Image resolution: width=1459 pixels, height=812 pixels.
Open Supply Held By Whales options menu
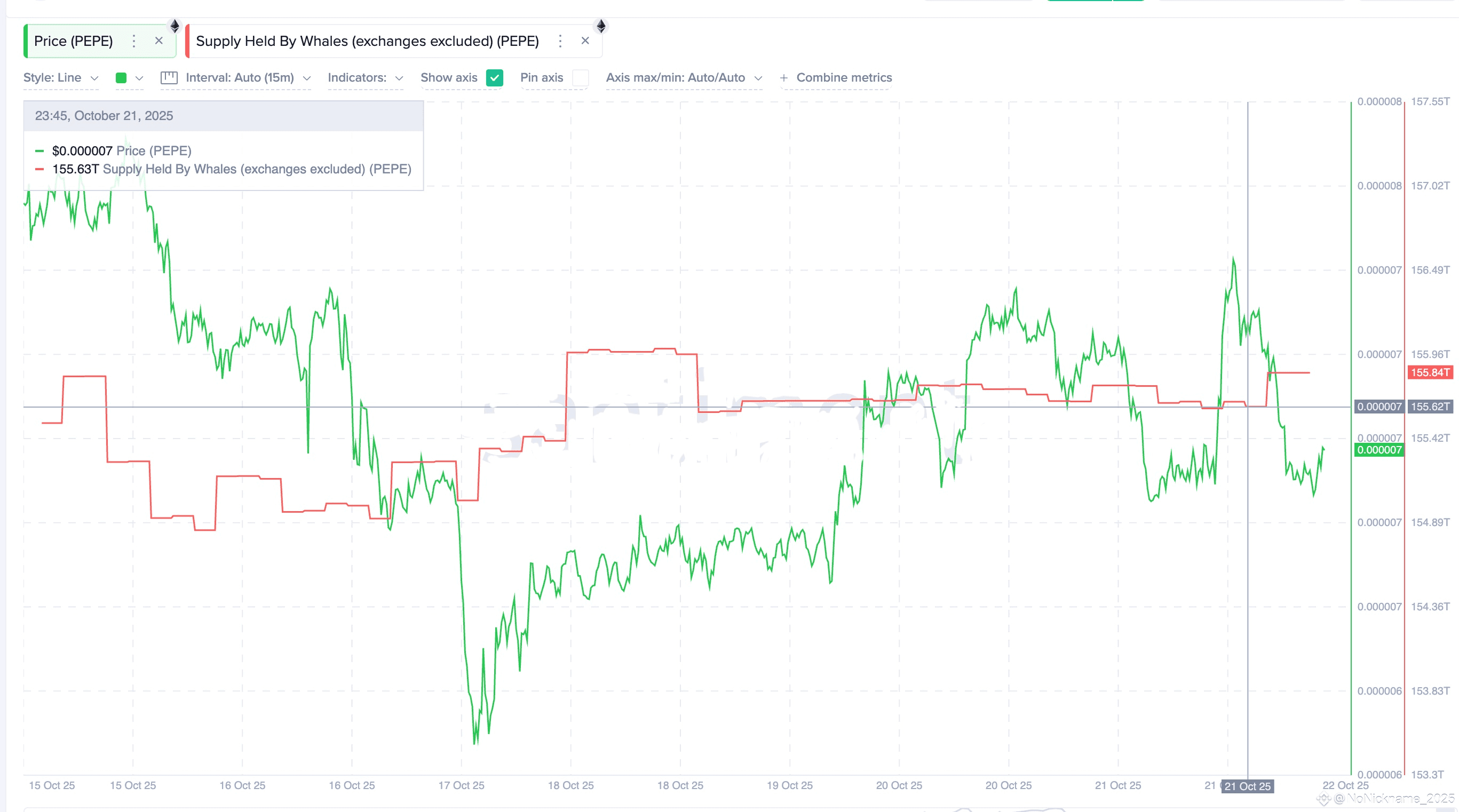[x=560, y=41]
